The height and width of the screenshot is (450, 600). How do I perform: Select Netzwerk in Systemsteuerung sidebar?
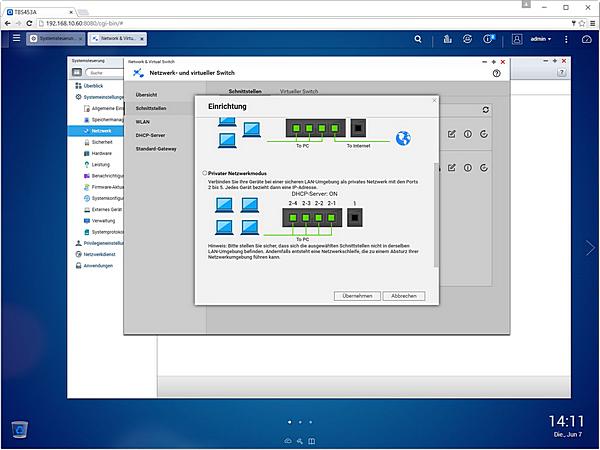coord(96,131)
